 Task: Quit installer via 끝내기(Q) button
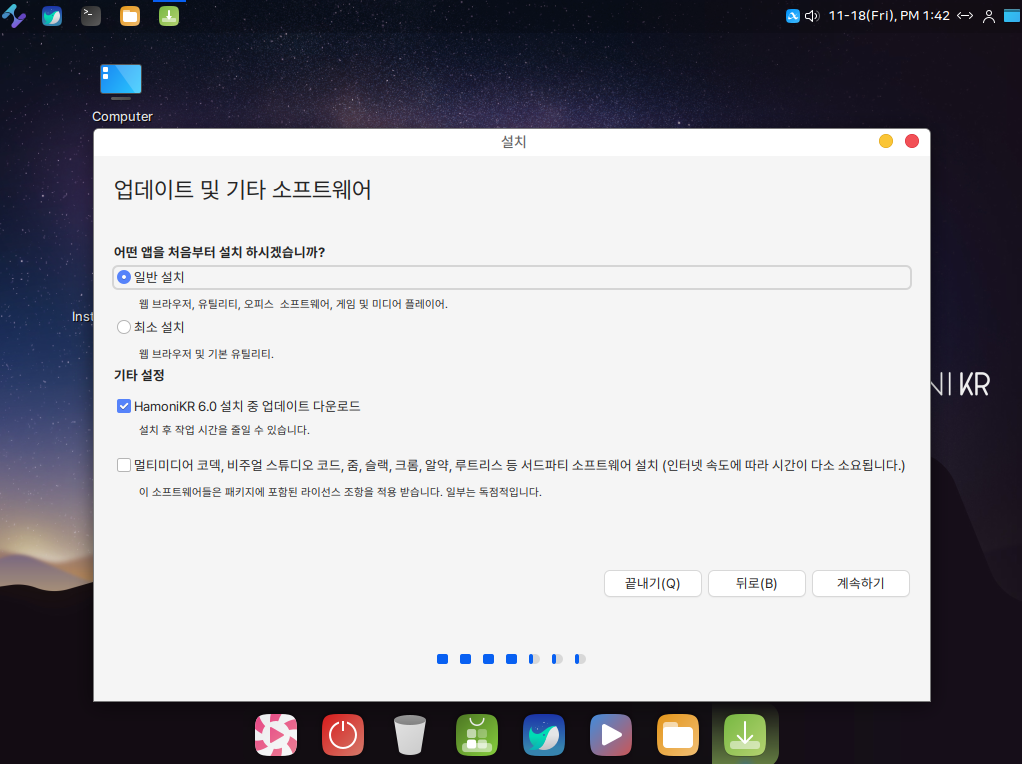pyautogui.click(x=652, y=583)
